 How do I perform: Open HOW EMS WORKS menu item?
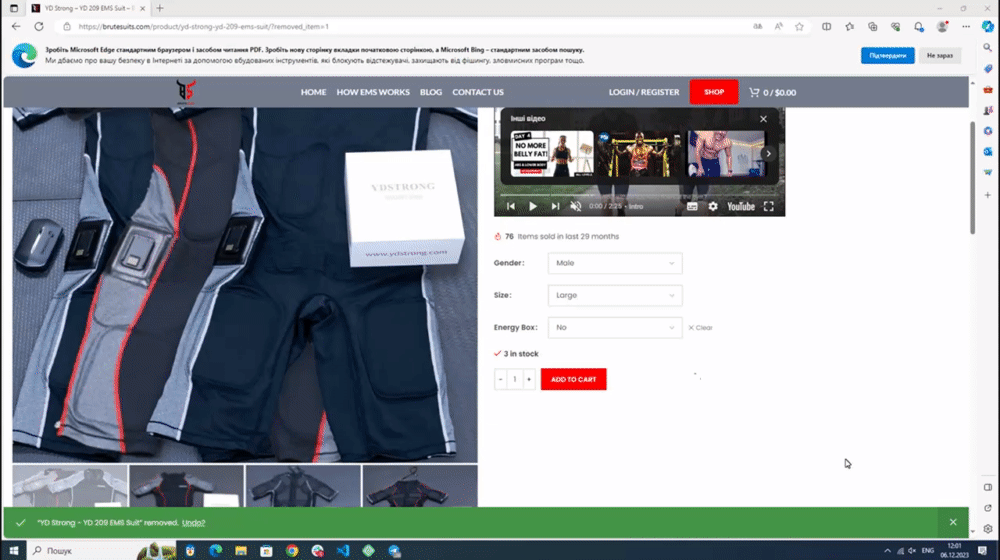coord(373,92)
